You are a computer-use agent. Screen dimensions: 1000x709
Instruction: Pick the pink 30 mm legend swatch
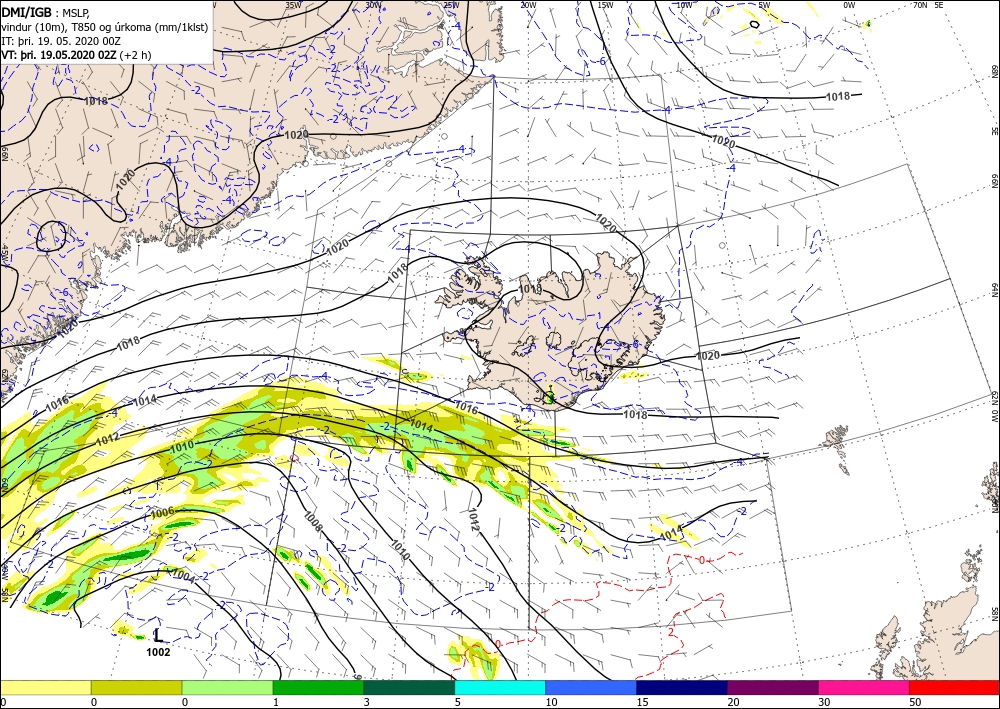coord(864,687)
